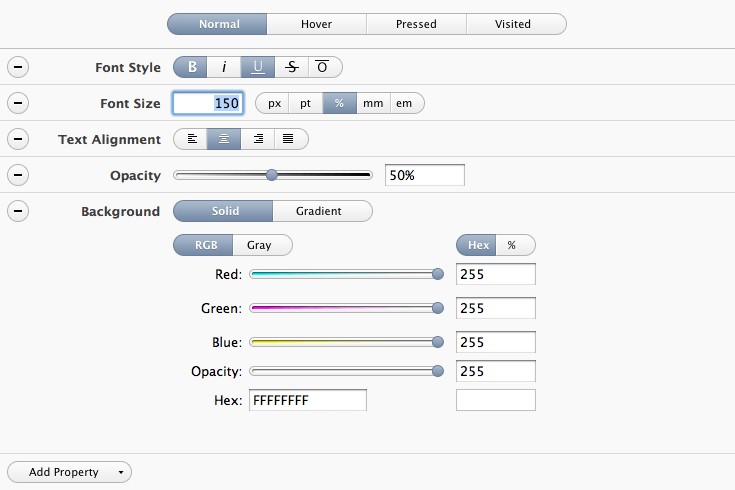
Task: Toggle the Overline font style icon
Action: (x=323, y=67)
